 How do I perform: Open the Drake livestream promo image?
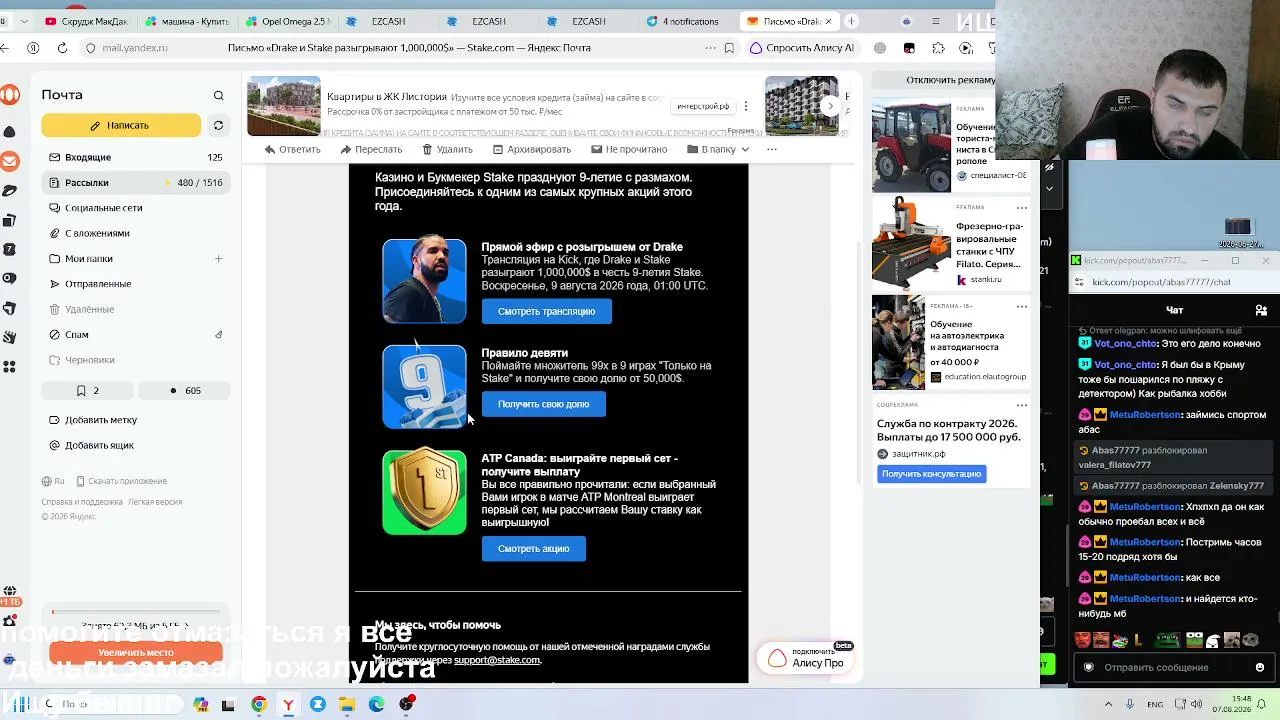pyautogui.click(x=424, y=280)
